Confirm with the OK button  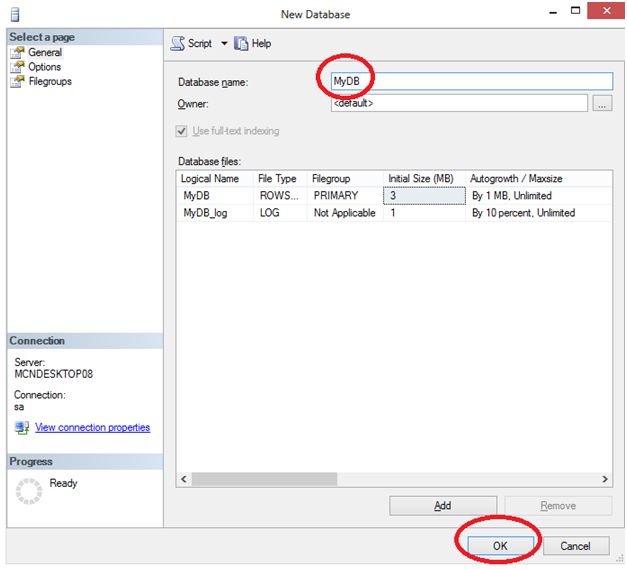point(500,546)
